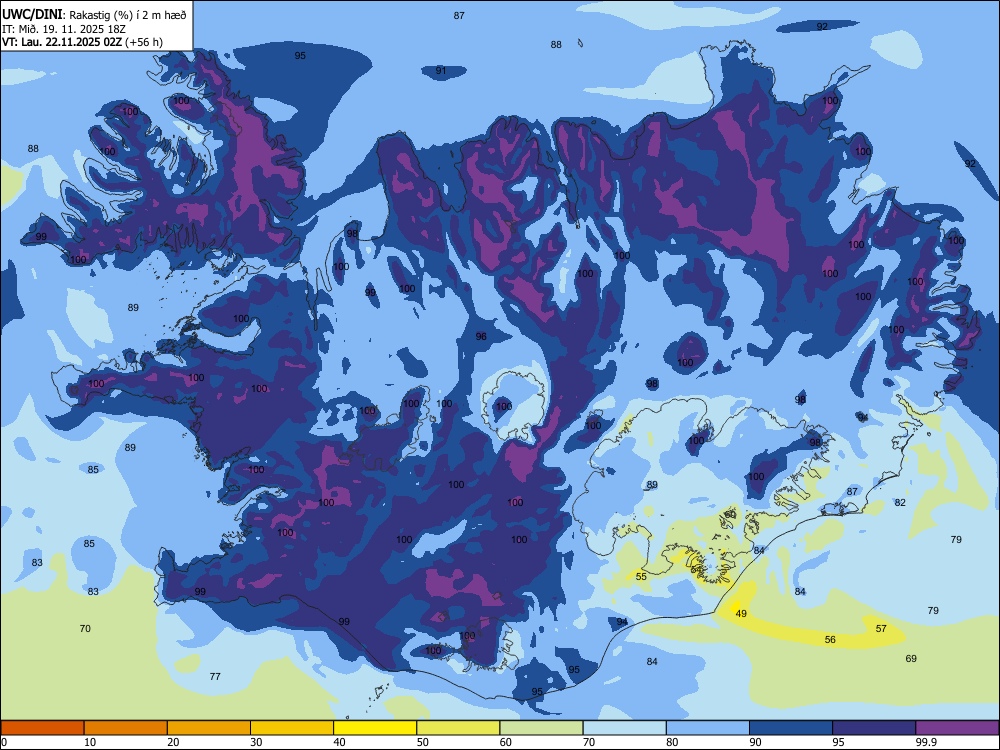
Task: Click the 57 humidity value on the map
Action: click(x=881, y=628)
